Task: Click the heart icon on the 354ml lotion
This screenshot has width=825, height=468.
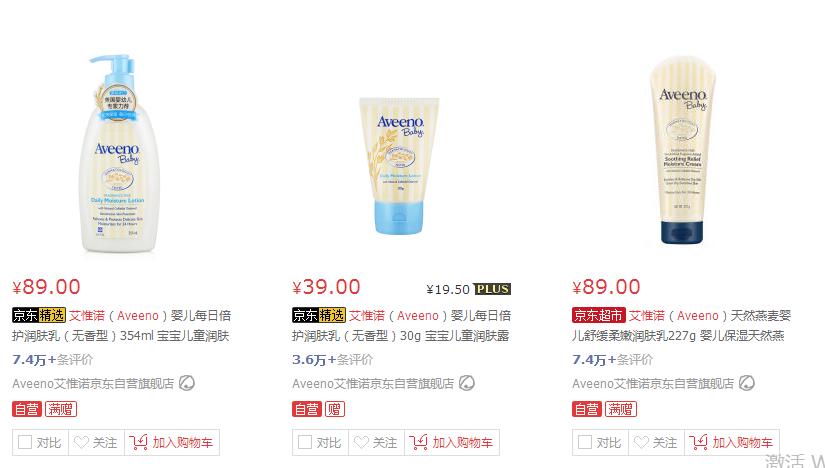Action: coord(81,442)
